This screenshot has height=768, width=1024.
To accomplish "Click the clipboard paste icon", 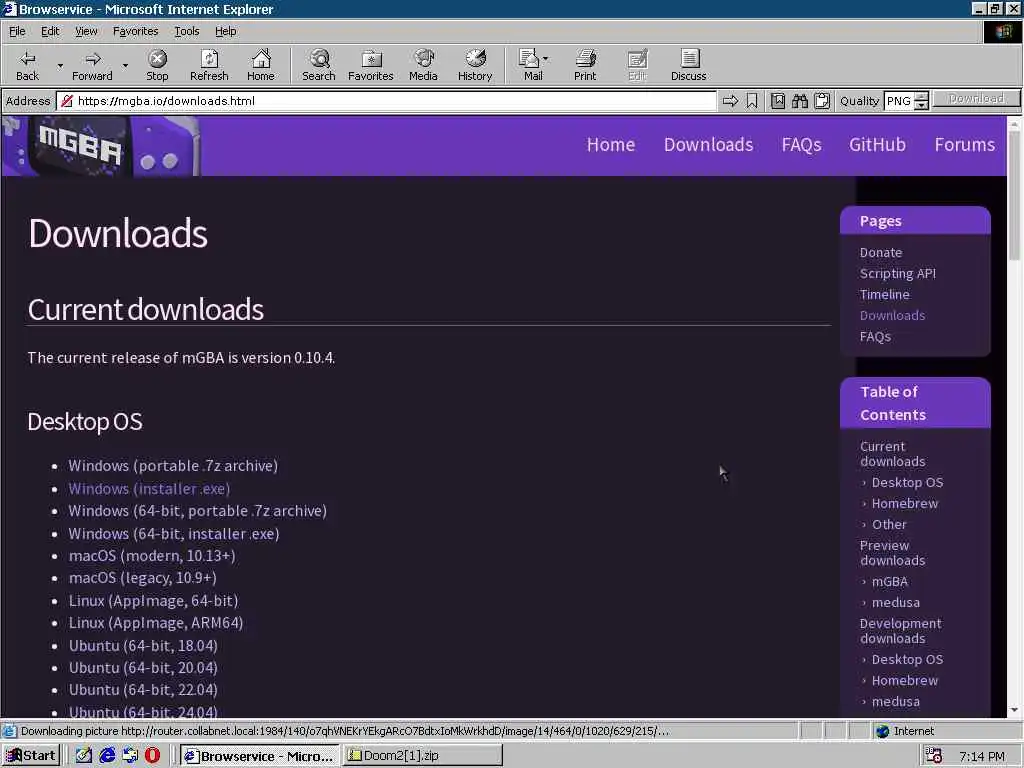I will 822,101.
